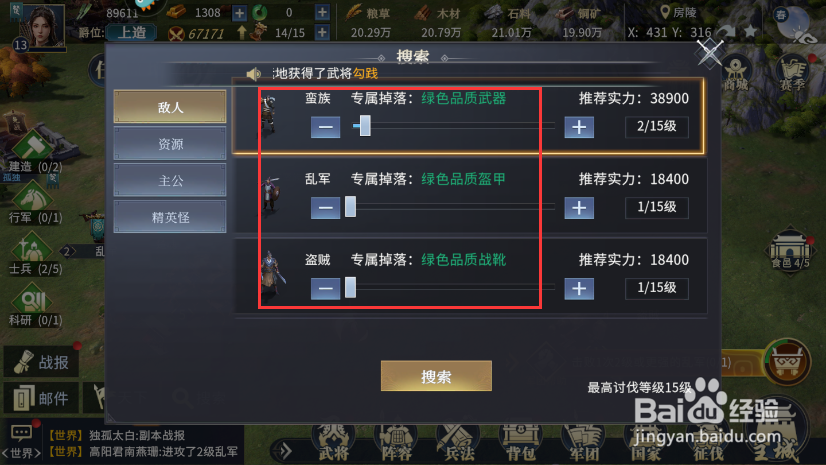Image resolution: width=826 pixels, height=465 pixels.
Task: Increase 盗贼 level with plus button
Action: (579, 289)
